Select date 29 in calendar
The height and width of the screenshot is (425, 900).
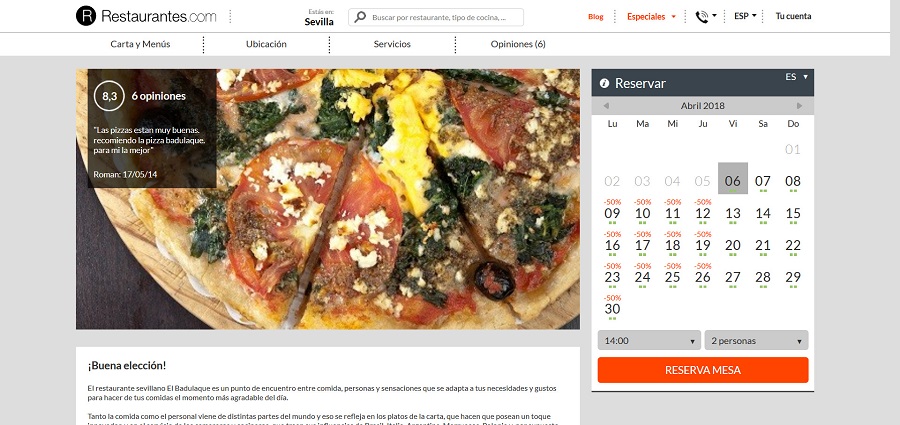[793, 277]
